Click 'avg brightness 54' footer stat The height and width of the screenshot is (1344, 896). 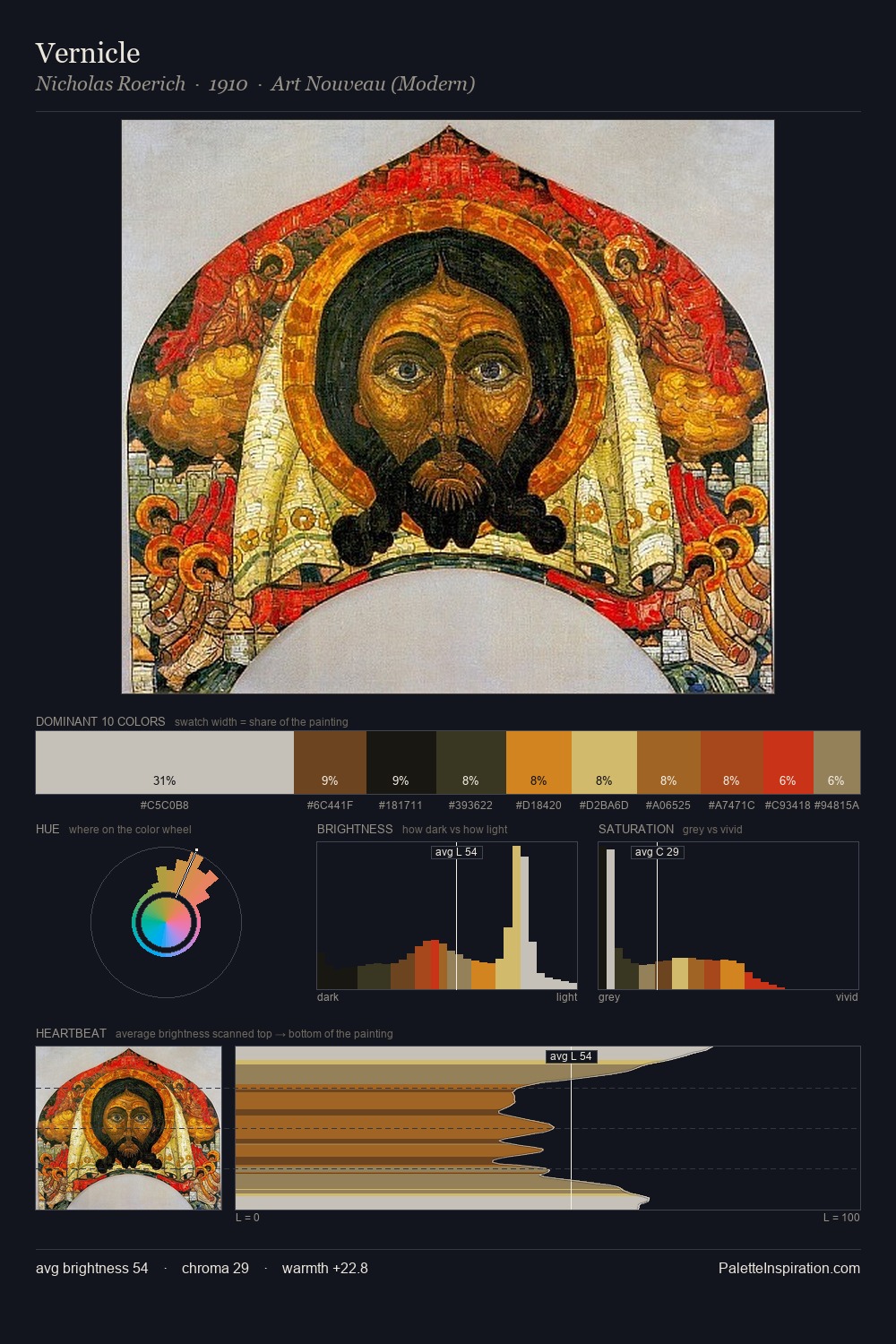(x=92, y=1268)
